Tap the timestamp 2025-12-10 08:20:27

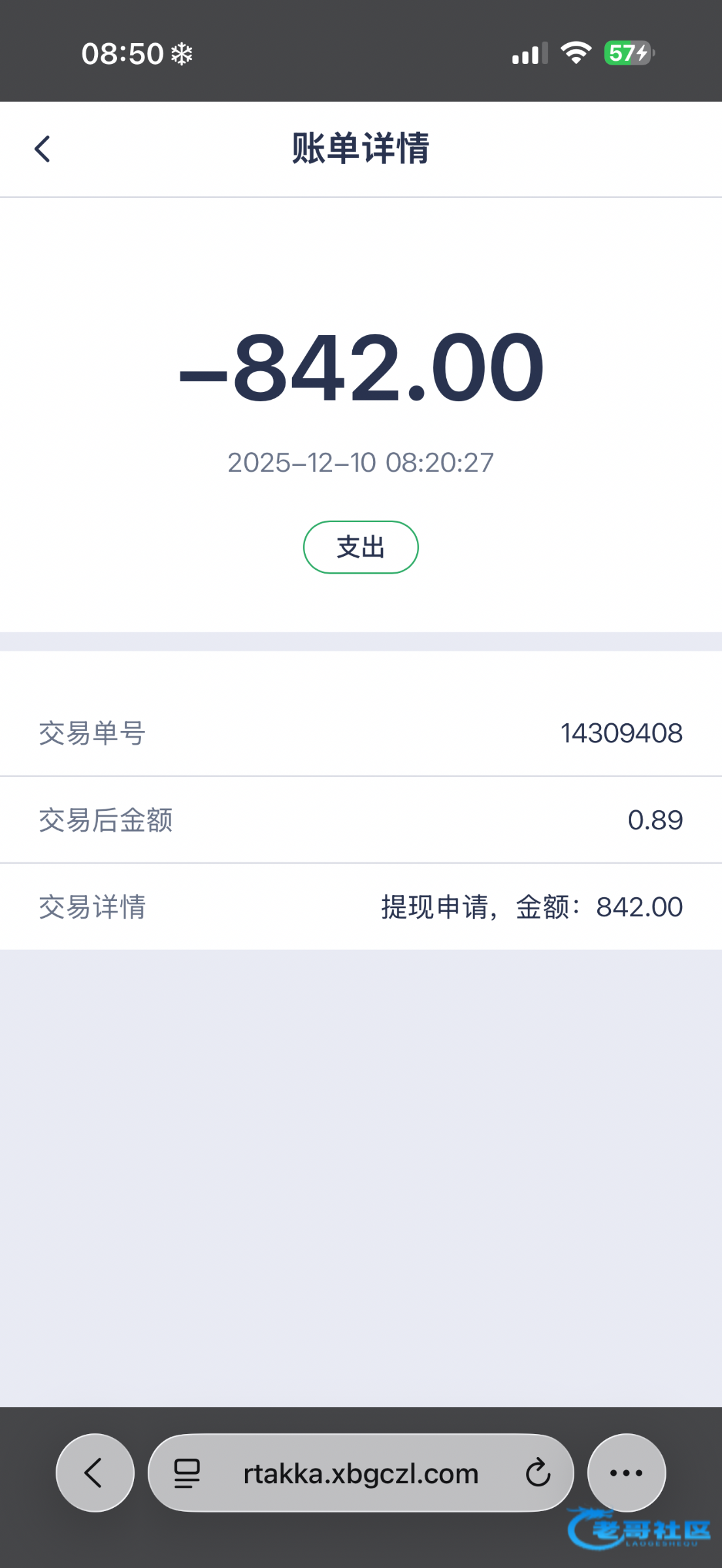tap(361, 463)
